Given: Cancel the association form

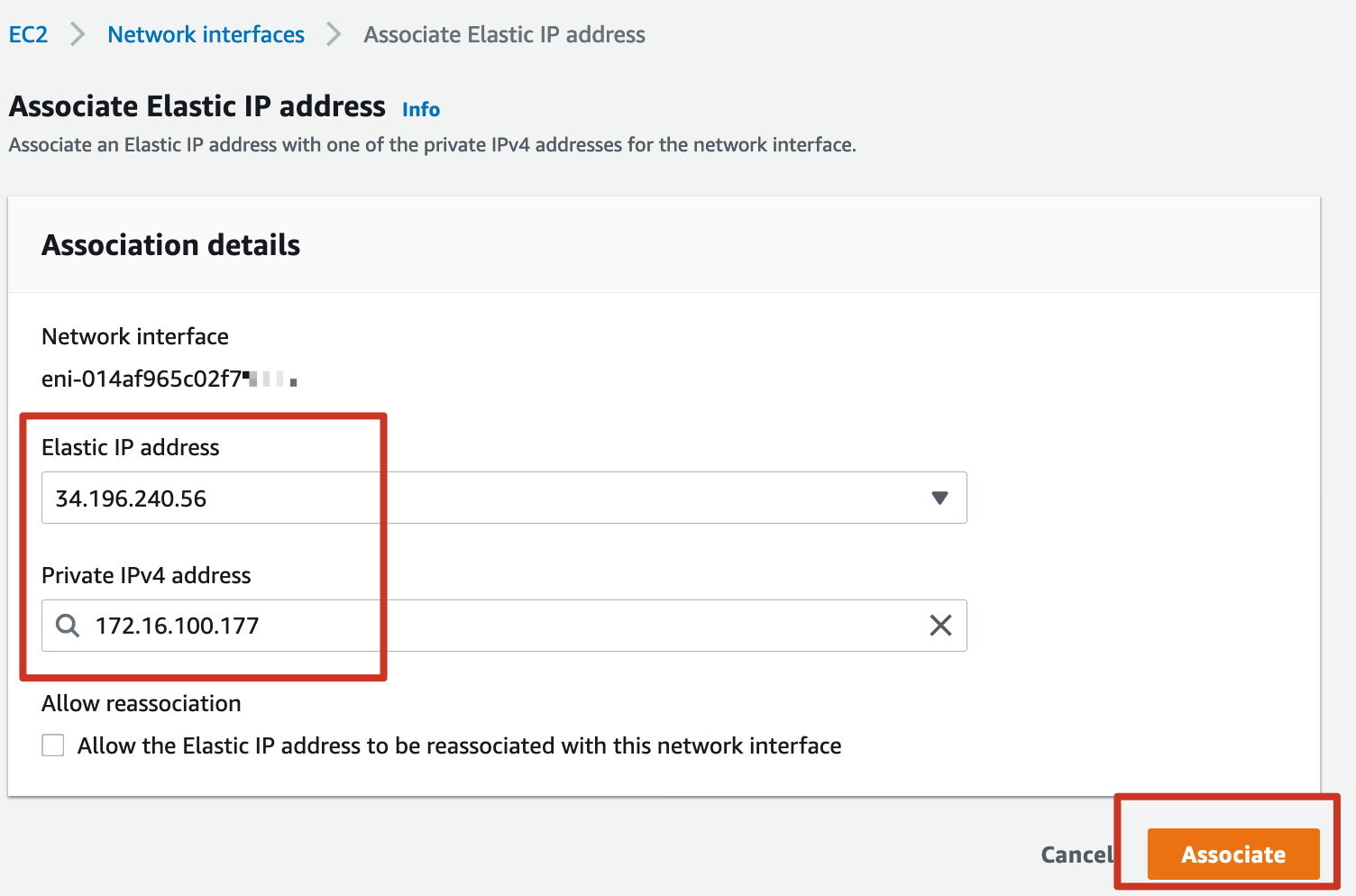Looking at the screenshot, I should (1077, 855).
